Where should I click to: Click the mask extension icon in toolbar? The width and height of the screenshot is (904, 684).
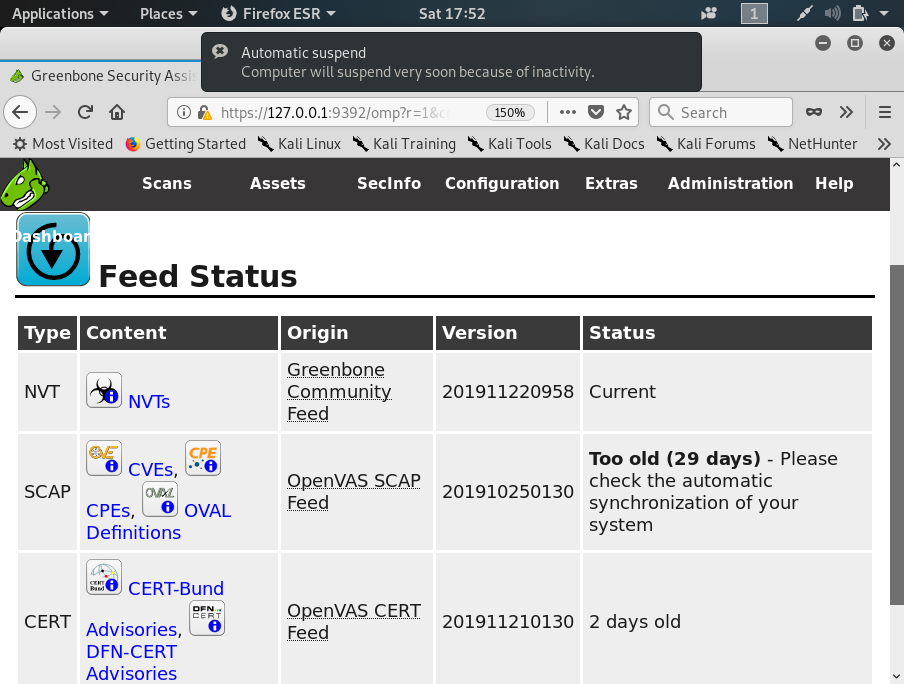pyautogui.click(x=813, y=112)
